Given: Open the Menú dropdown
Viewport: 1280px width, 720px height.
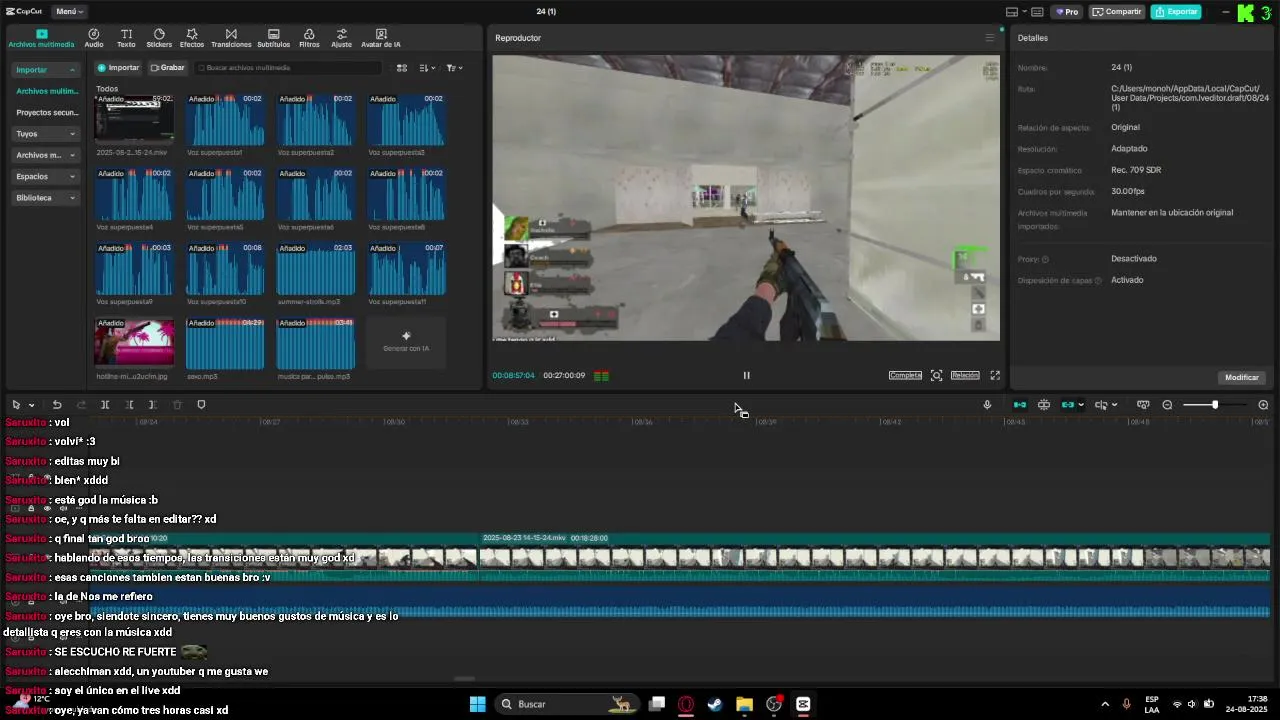Looking at the screenshot, I should click(x=69, y=12).
